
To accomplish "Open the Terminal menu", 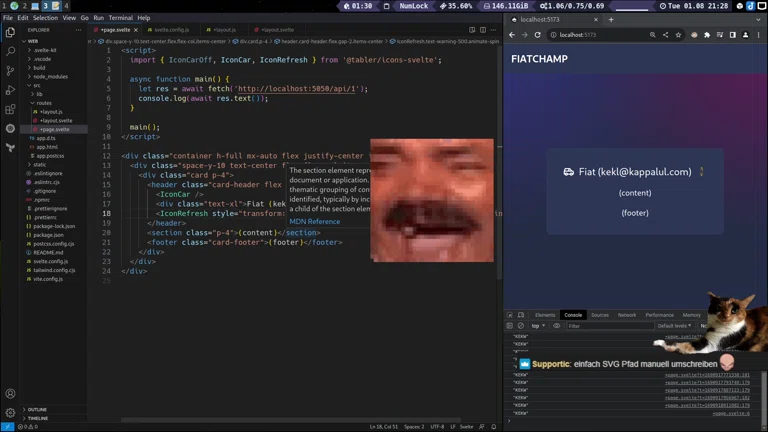I will click(120, 18).
